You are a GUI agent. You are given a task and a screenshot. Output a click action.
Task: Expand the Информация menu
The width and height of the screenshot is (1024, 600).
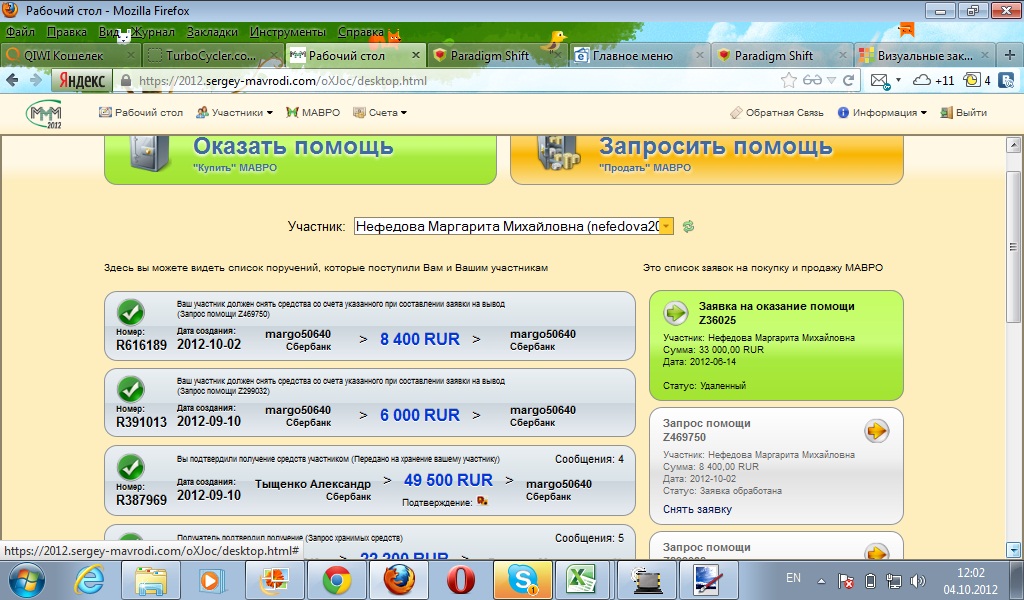(882, 113)
